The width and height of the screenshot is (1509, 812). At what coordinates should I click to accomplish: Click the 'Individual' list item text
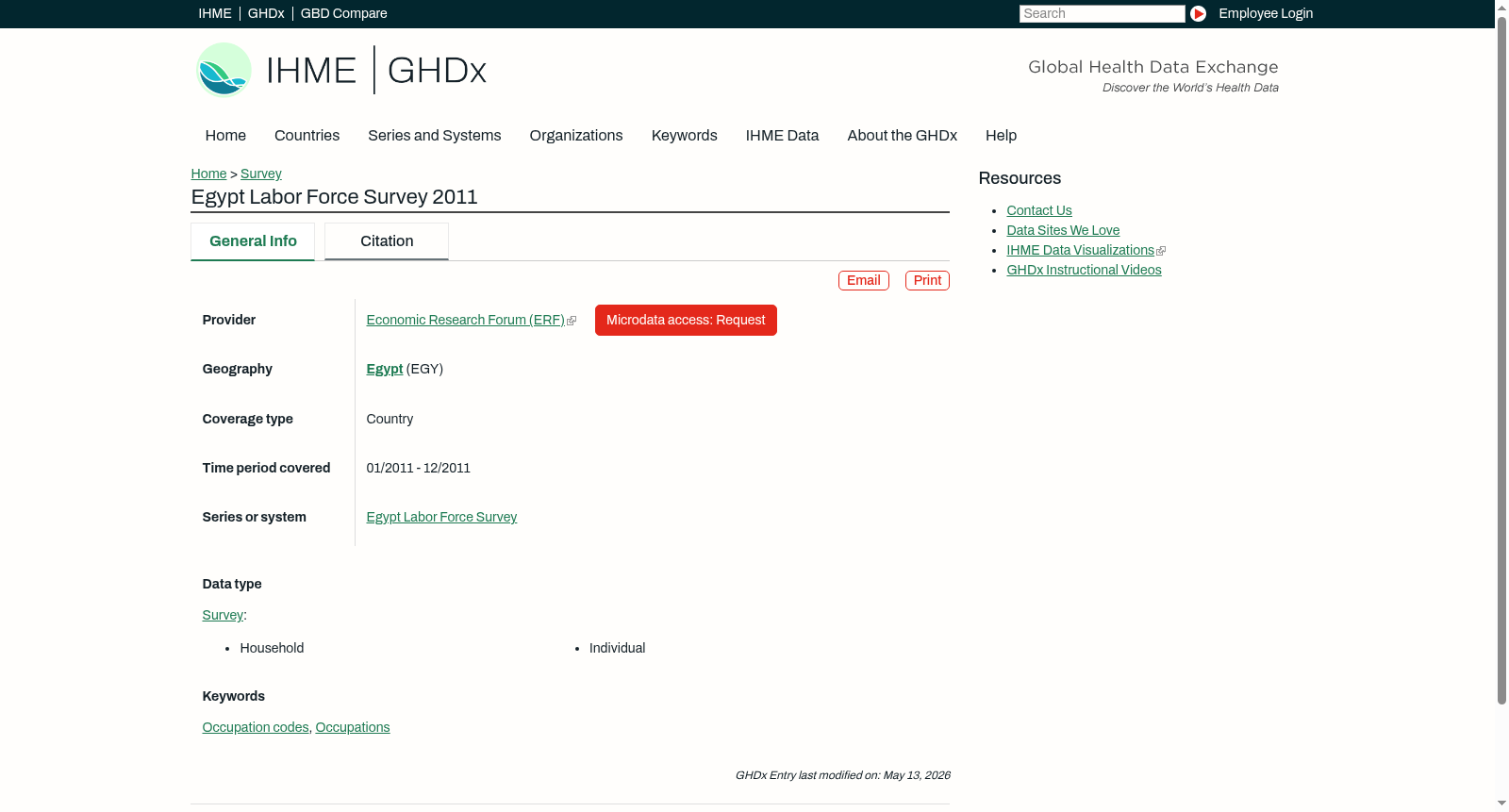pyautogui.click(x=617, y=648)
